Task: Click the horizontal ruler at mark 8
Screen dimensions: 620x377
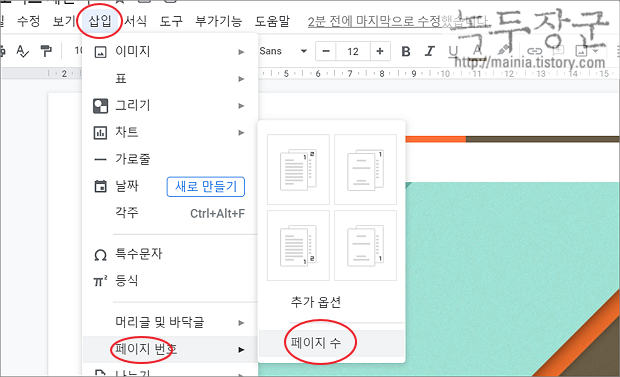Action: click(x=382, y=74)
